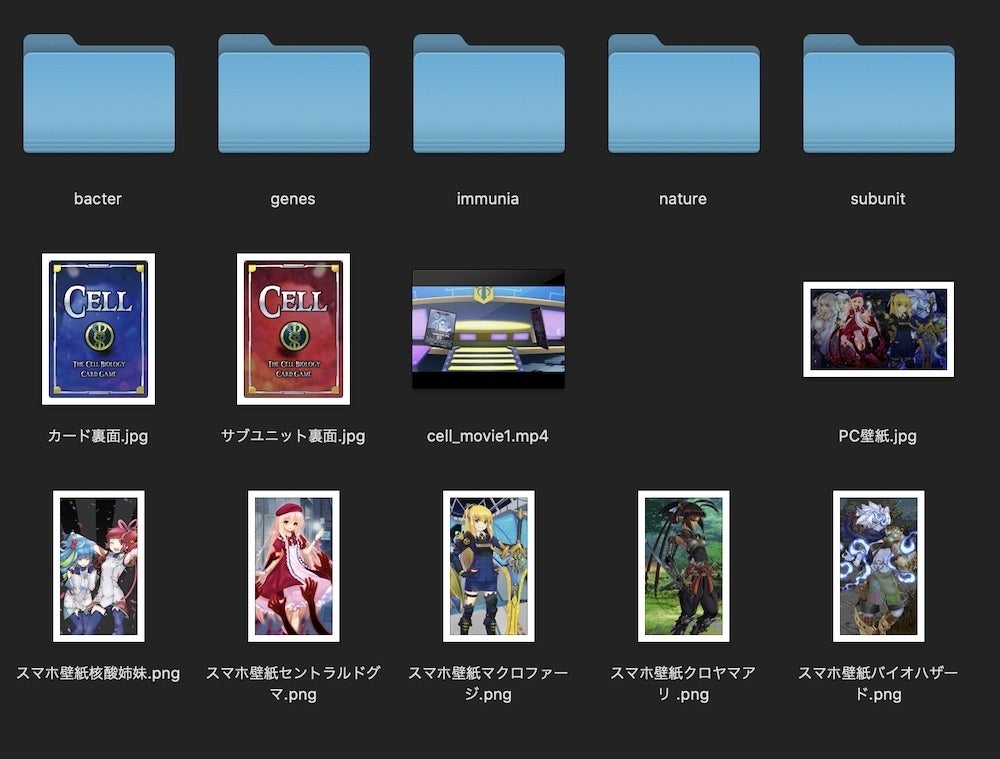Viewport: 1000px width, 759px height.
Task: Select the immunia folder icon
Action: 489,94
